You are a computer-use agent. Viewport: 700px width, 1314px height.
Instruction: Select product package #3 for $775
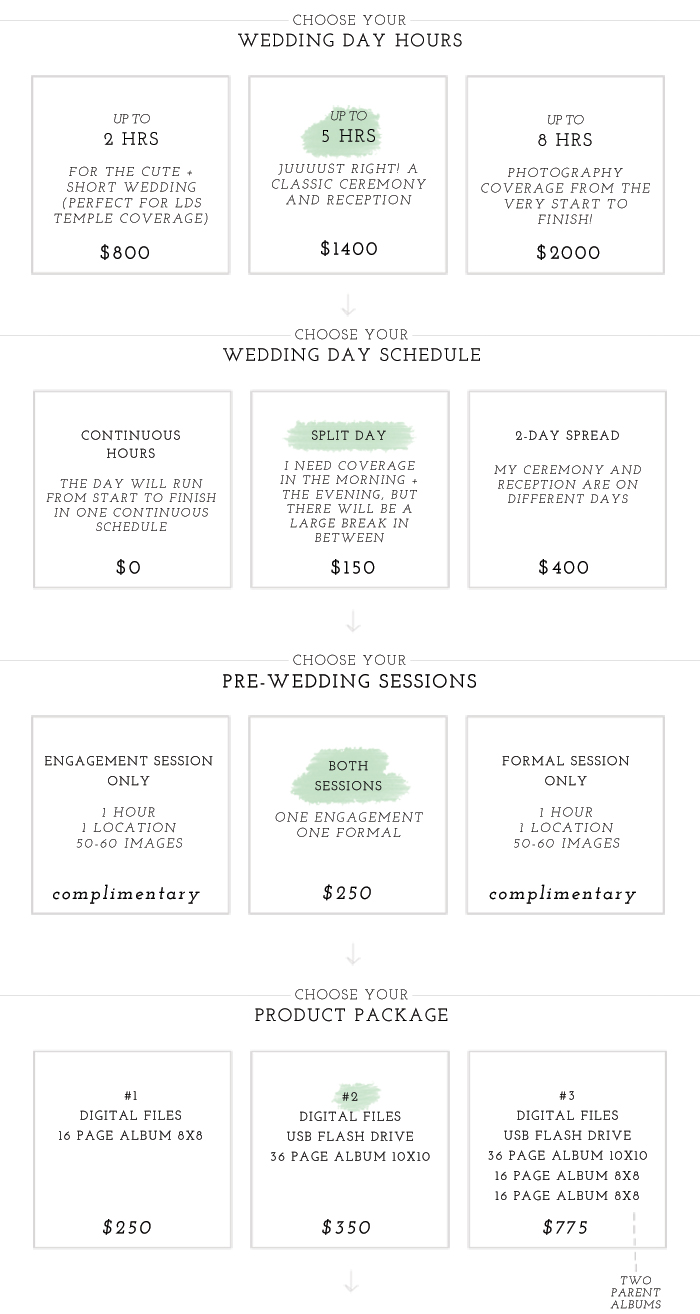[x=568, y=1150]
